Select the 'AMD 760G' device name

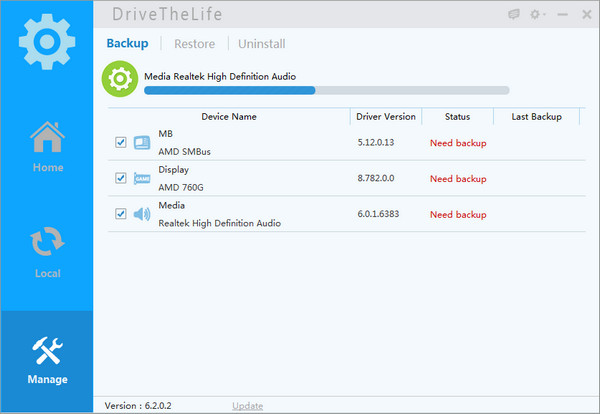point(181,187)
